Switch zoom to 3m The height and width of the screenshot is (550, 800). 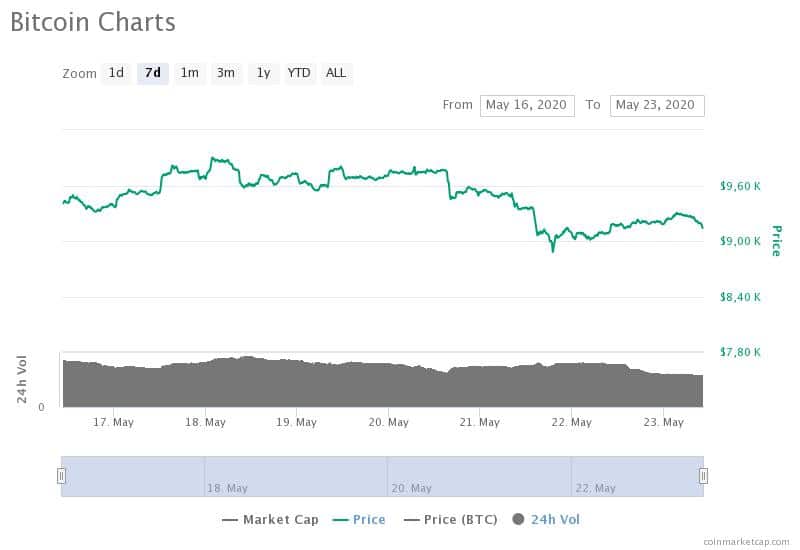226,73
